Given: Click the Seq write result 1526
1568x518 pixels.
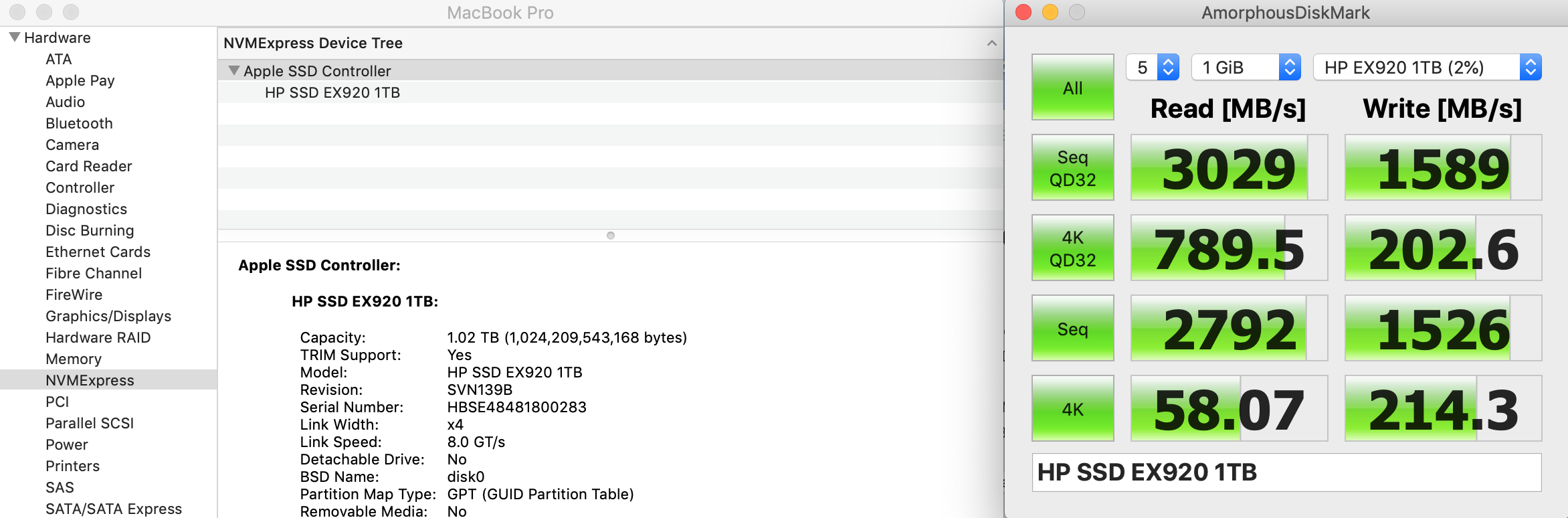Looking at the screenshot, I should (1443, 328).
